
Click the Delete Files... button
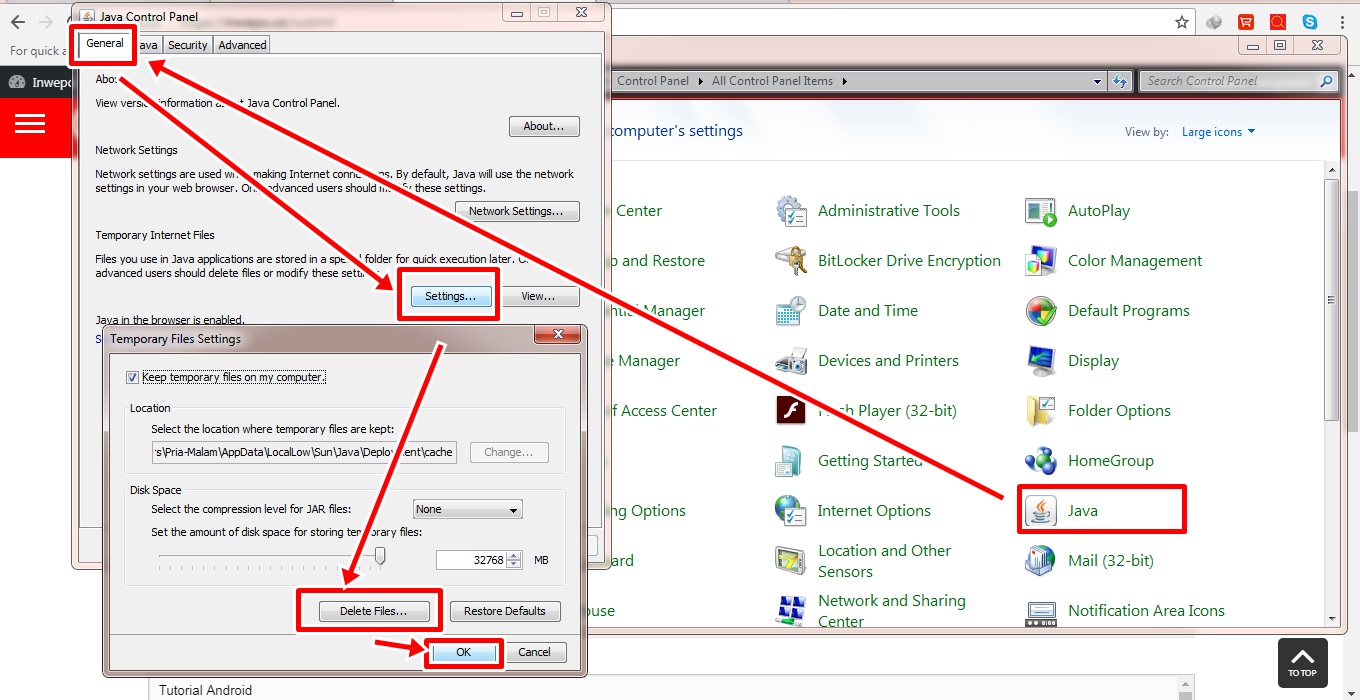pyautogui.click(x=373, y=611)
